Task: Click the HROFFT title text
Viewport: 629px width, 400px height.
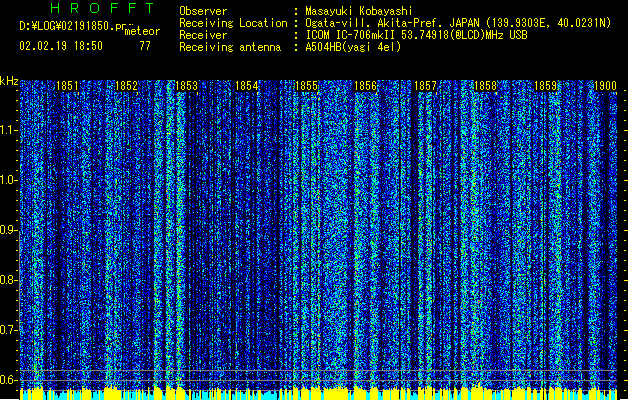Action: [102, 8]
